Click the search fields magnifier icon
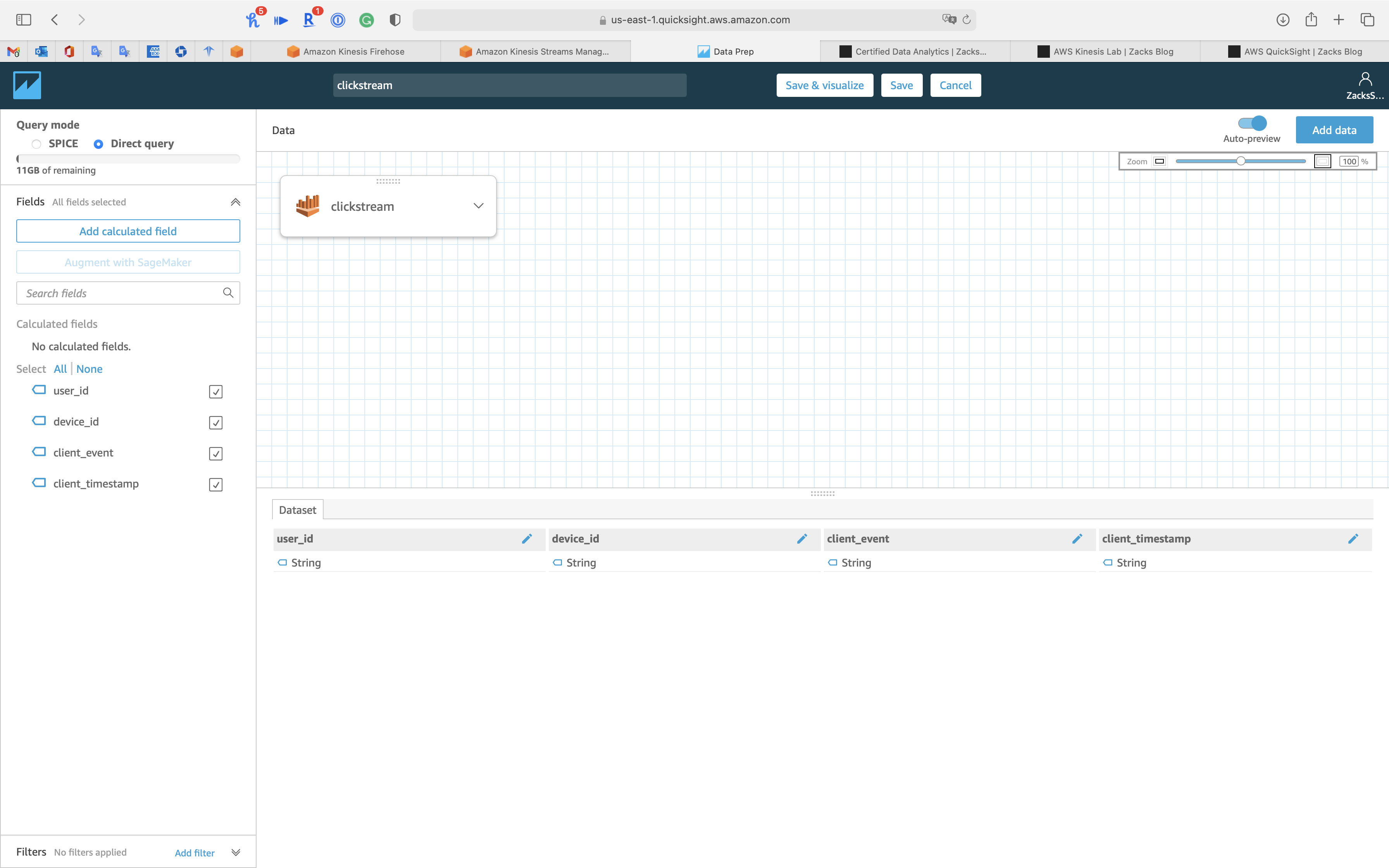1389x868 pixels. point(228,293)
